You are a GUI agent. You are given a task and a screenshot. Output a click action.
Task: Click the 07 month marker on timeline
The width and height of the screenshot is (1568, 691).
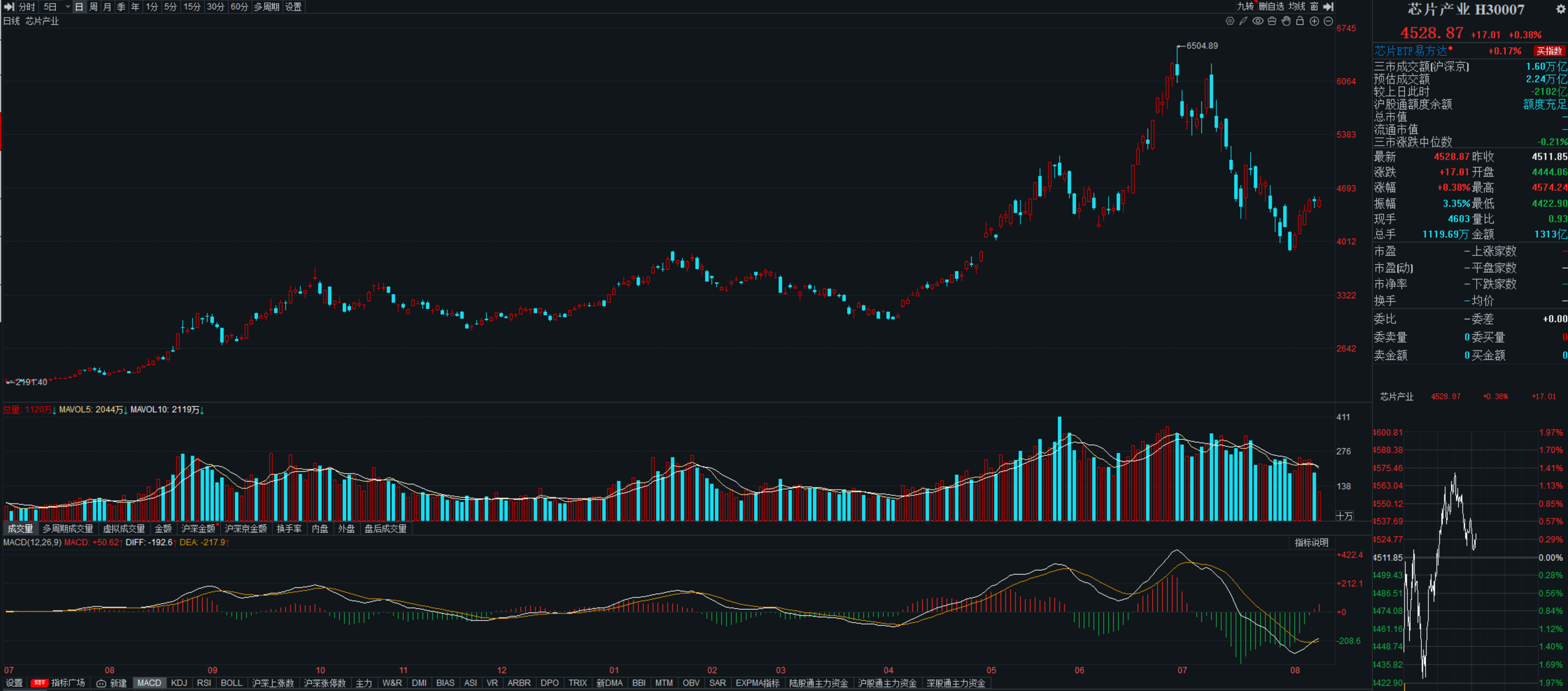coord(1182,670)
